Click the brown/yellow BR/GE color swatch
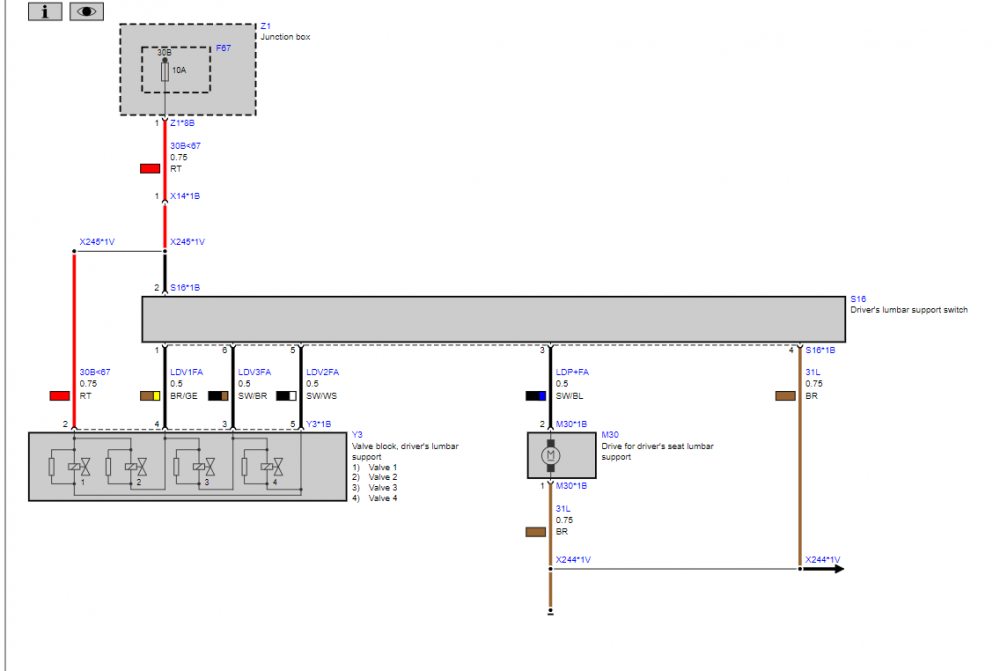The height and width of the screenshot is (671, 1000). coord(150,396)
